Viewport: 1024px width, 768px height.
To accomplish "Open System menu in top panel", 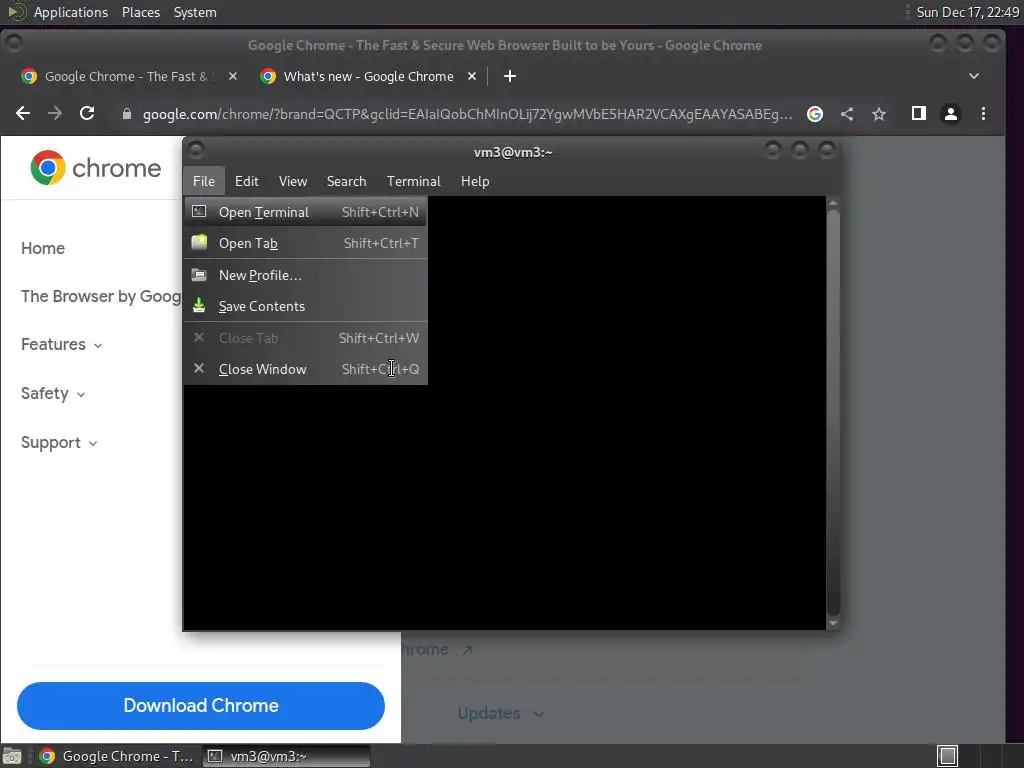I will click(x=195, y=12).
